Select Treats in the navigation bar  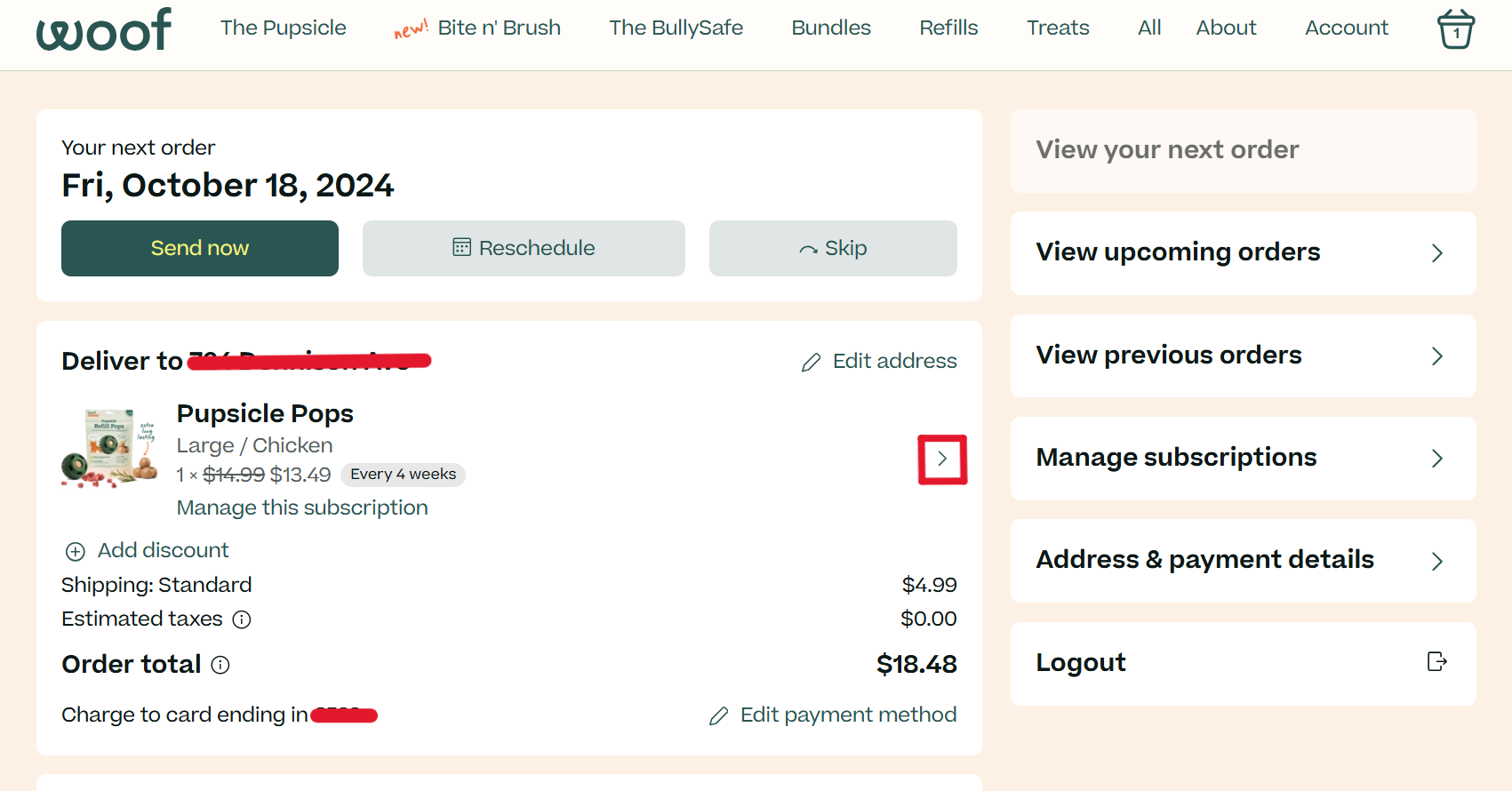(1058, 28)
